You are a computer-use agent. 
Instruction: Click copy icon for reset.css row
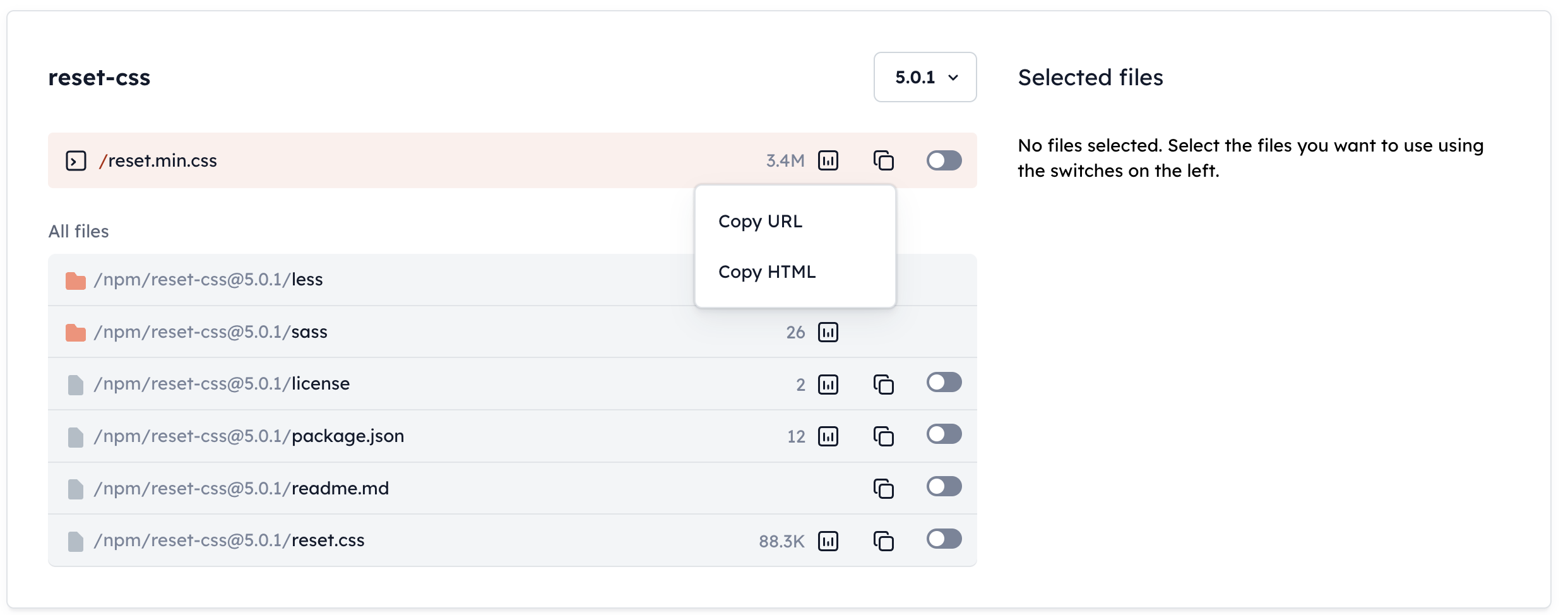tap(883, 540)
